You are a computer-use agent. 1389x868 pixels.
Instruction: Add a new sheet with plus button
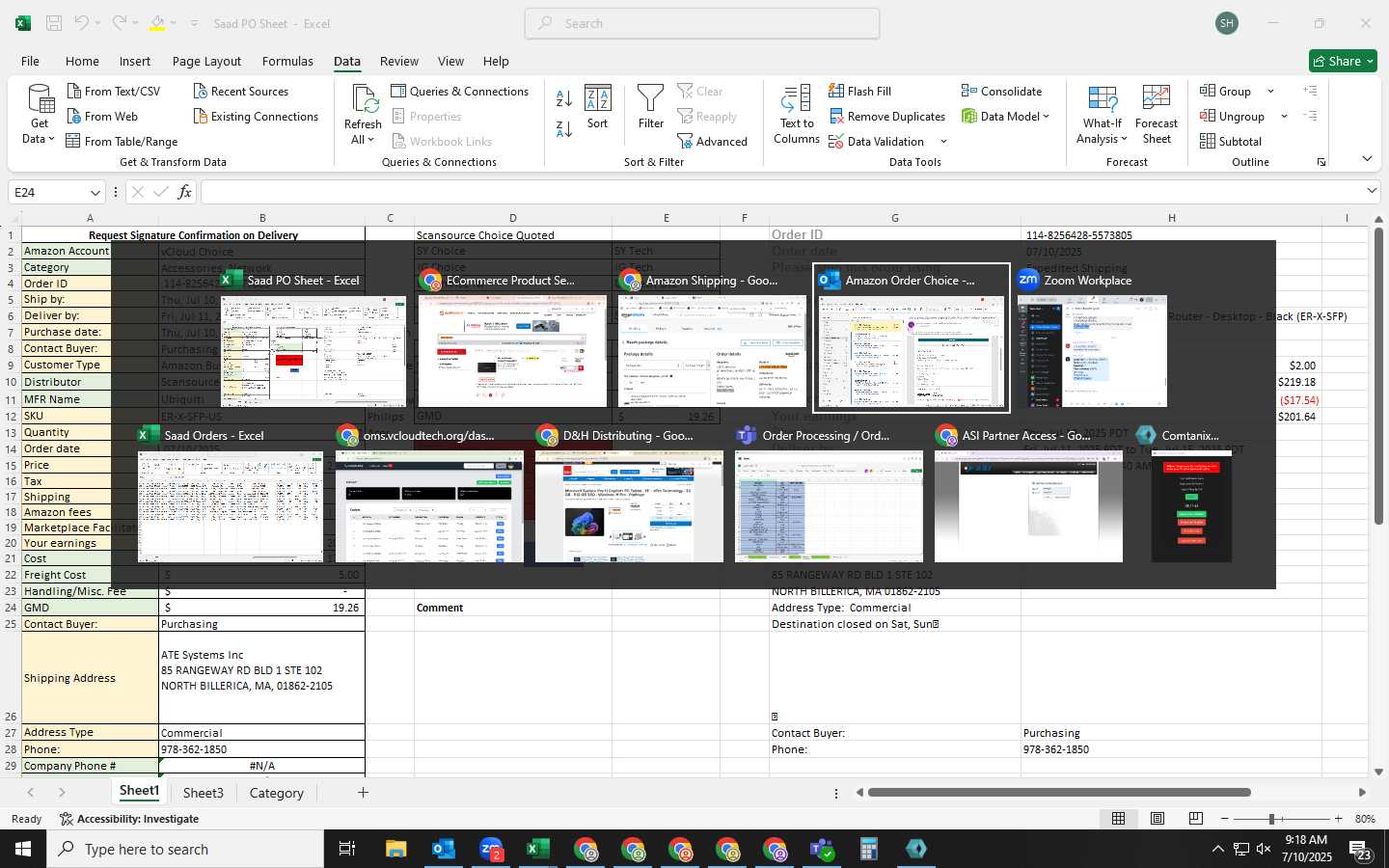363,793
